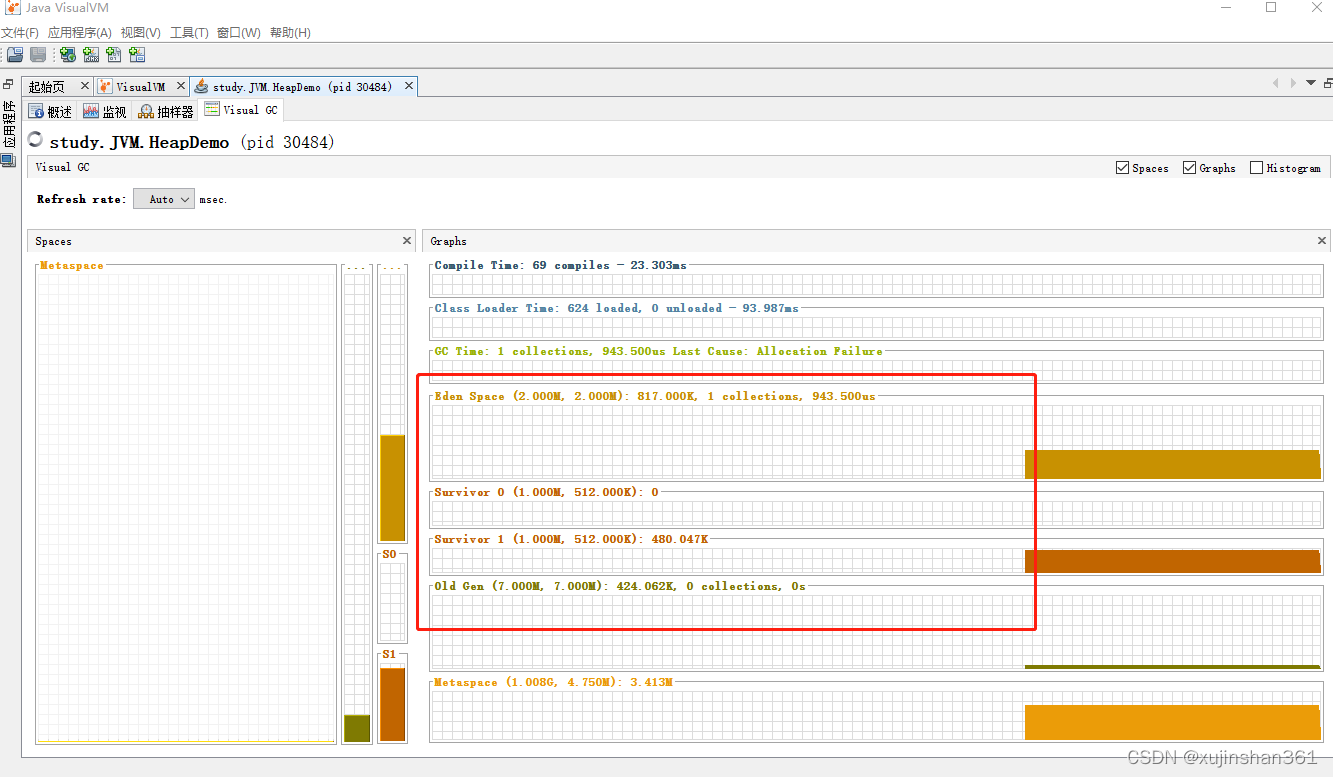Close the Spaces panel
This screenshot has height=777, width=1333.
coord(407,241)
